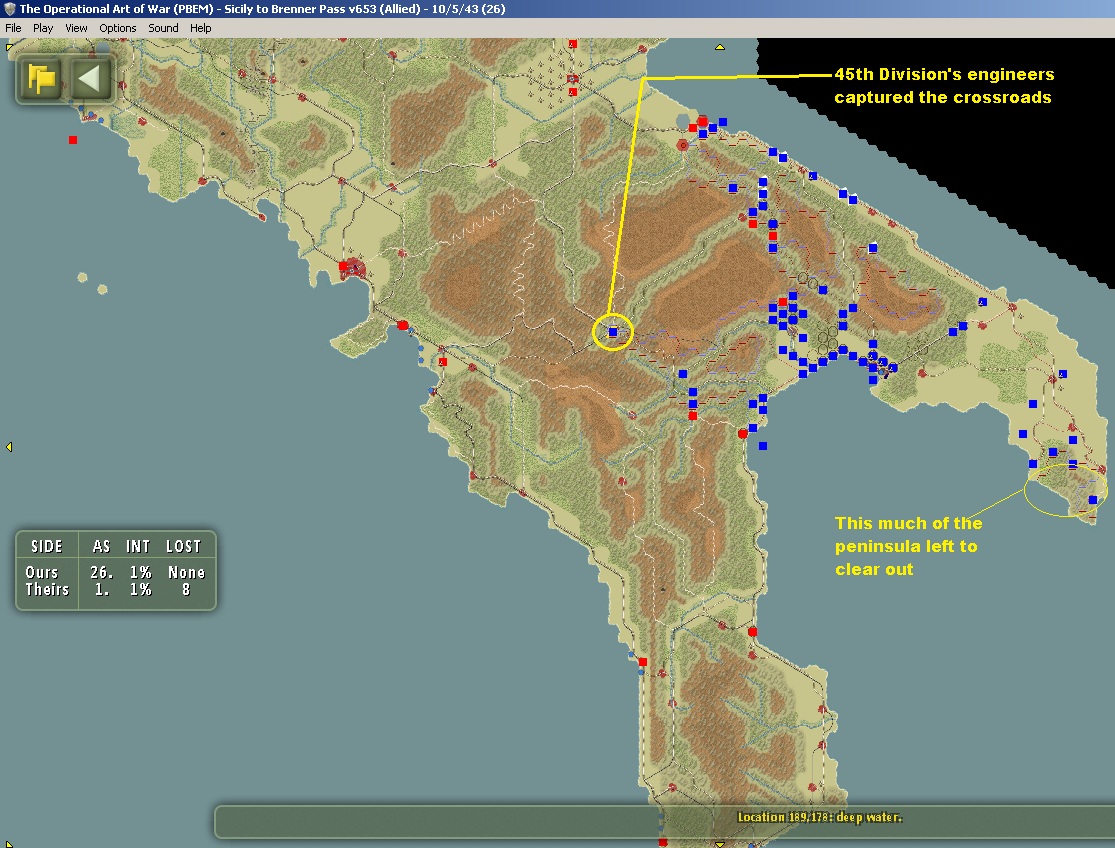Click the back arrow button
Viewport: 1115px width, 848px height.
tap(90, 77)
